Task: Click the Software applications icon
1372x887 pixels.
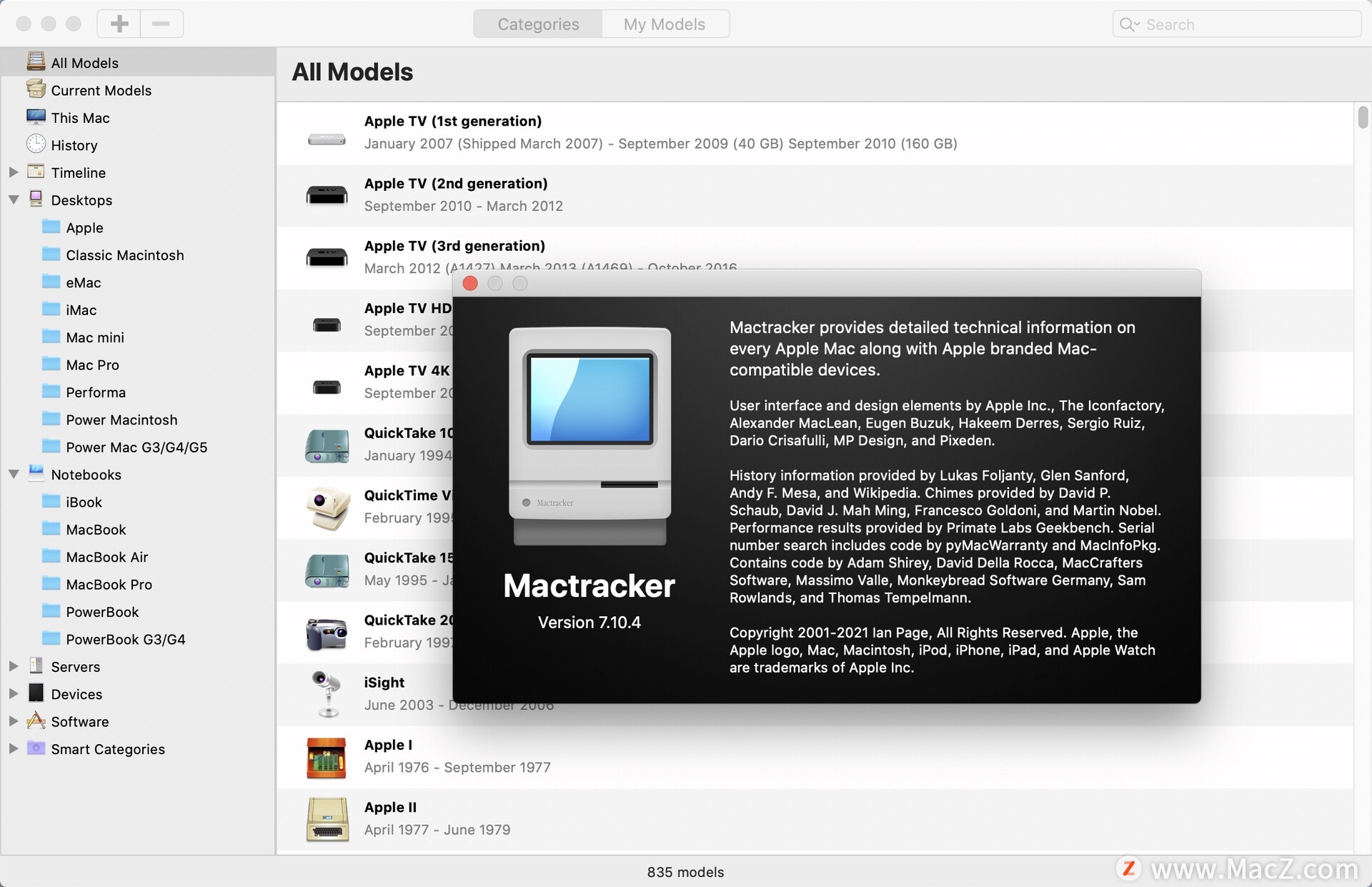Action: [x=36, y=720]
